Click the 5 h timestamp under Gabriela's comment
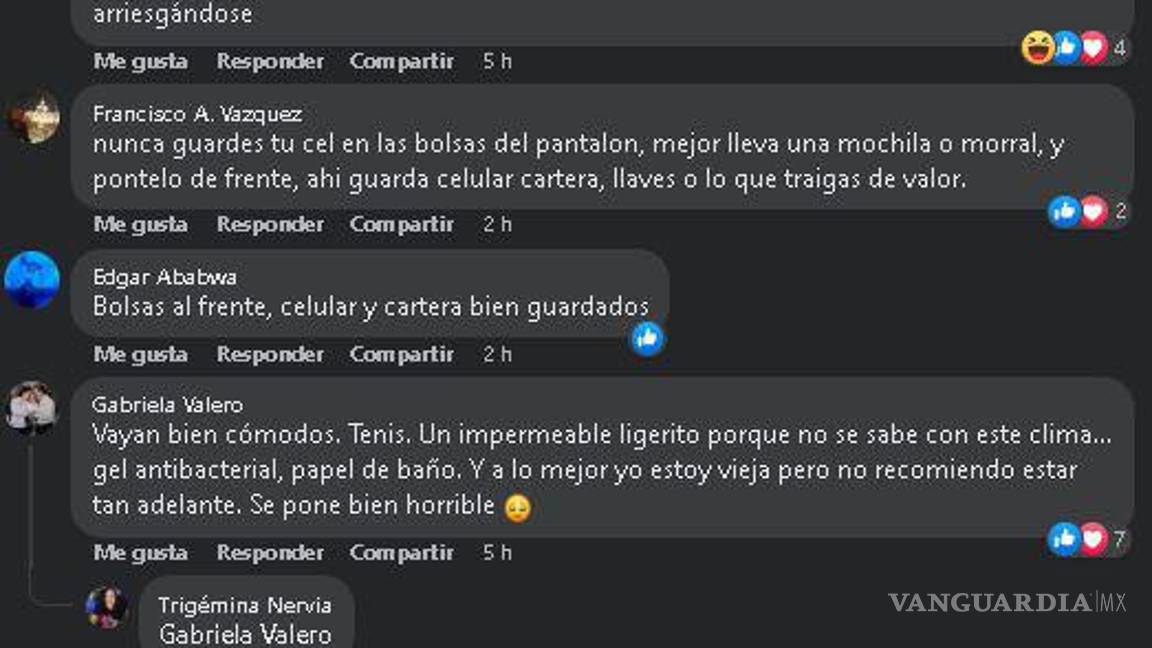The width and height of the screenshot is (1152, 648). click(495, 552)
